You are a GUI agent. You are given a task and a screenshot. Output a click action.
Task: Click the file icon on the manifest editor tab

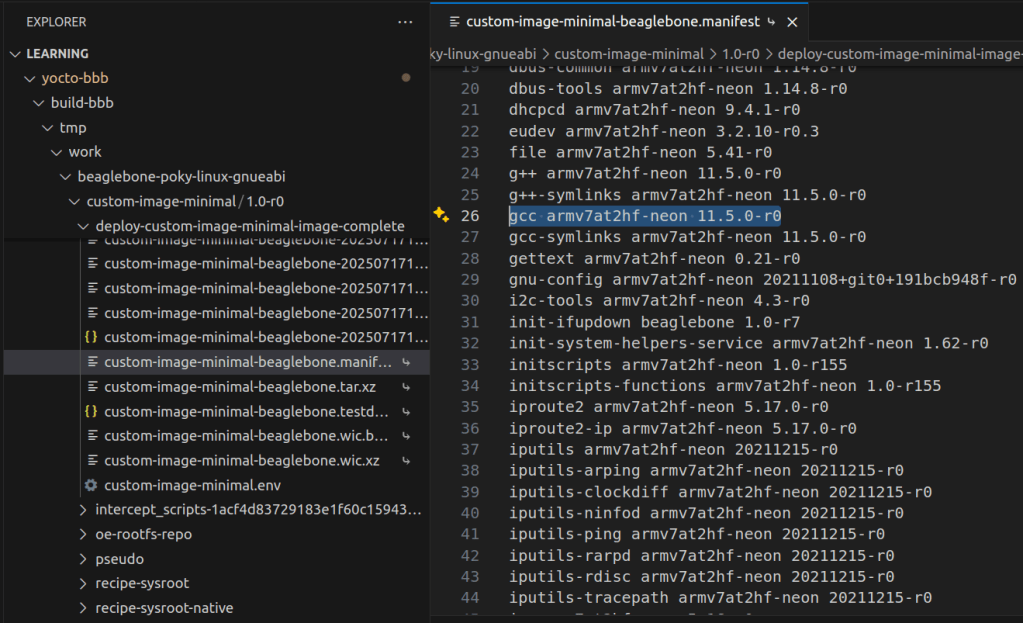(x=455, y=21)
